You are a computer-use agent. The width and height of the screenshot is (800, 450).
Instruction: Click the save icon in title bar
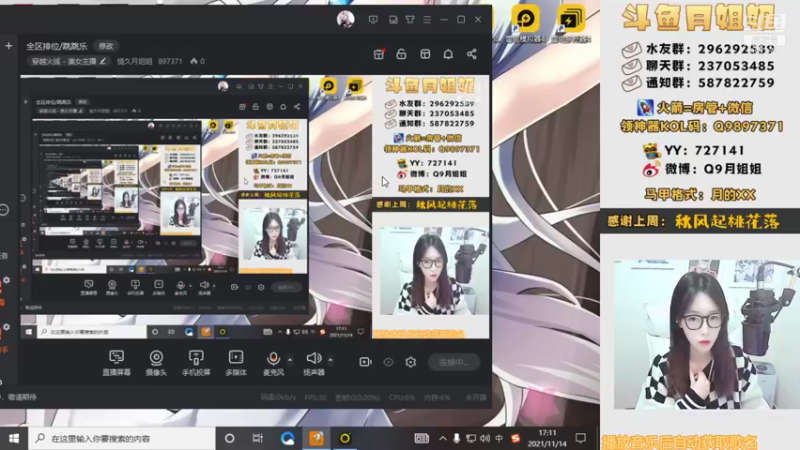(x=393, y=19)
